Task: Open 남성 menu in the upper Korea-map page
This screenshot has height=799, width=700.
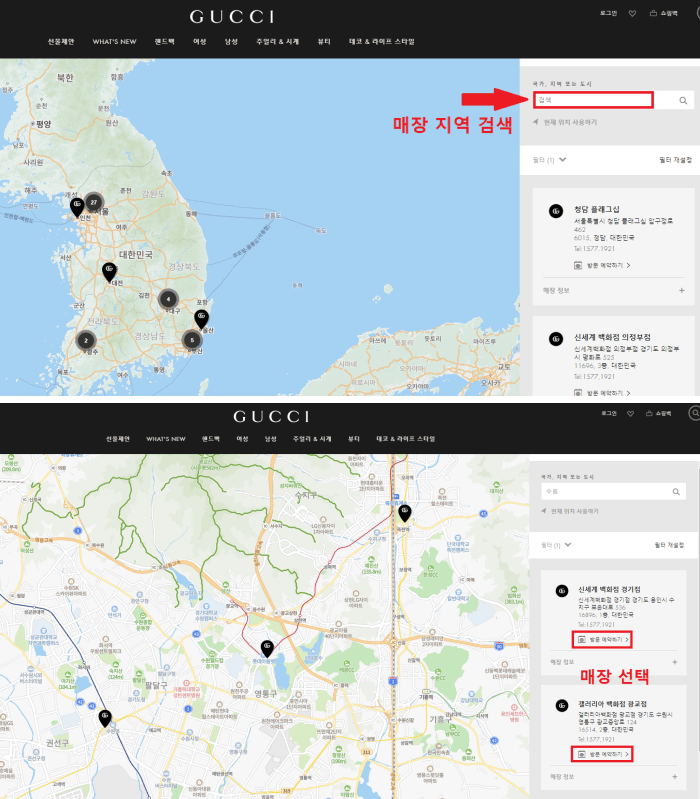Action: point(231,42)
